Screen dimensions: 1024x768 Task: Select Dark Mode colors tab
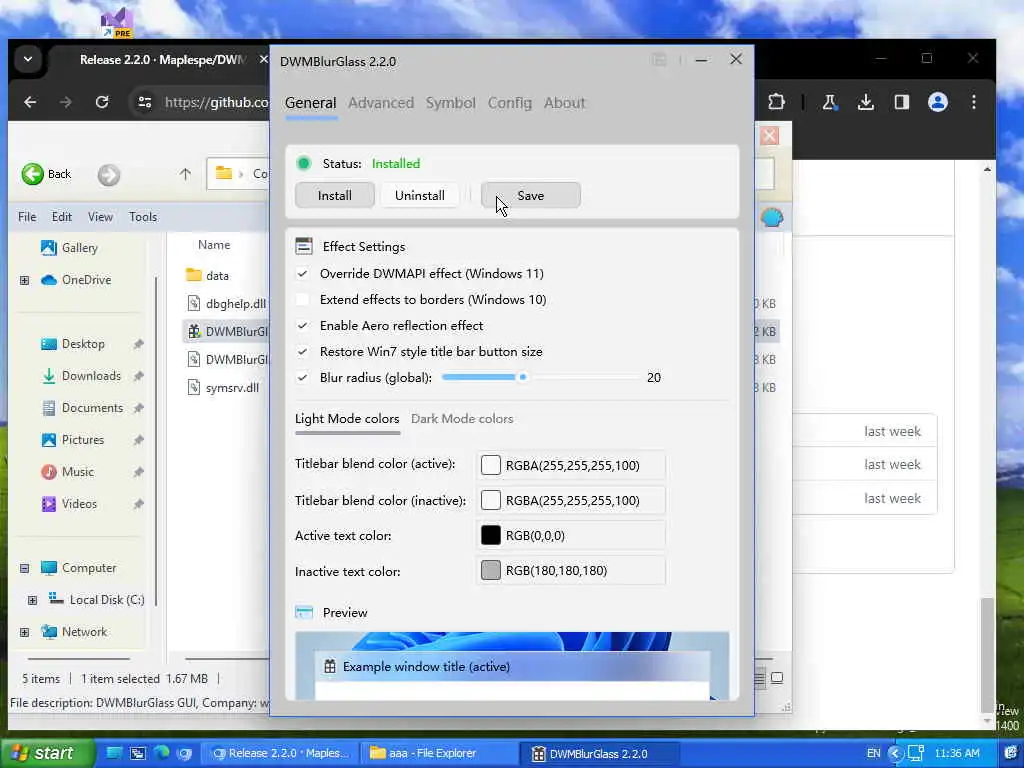462,419
